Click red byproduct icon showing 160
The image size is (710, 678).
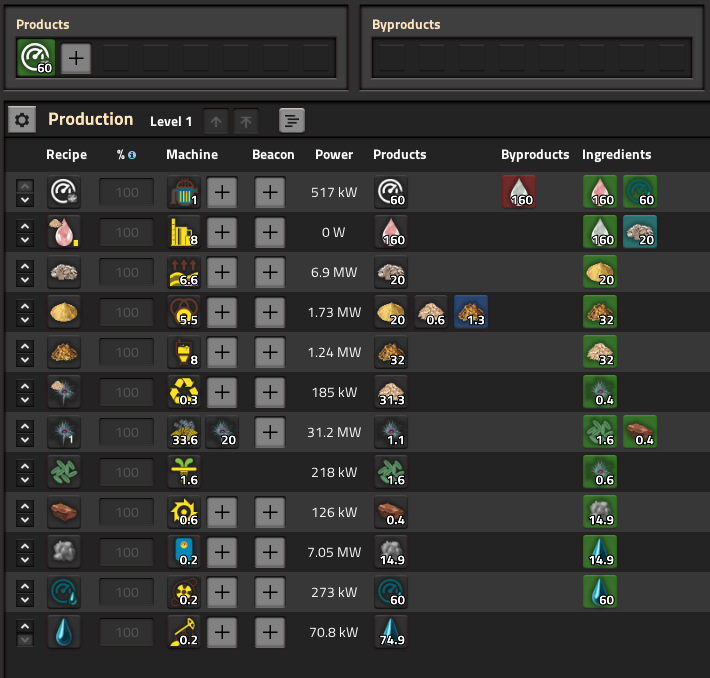click(x=519, y=192)
